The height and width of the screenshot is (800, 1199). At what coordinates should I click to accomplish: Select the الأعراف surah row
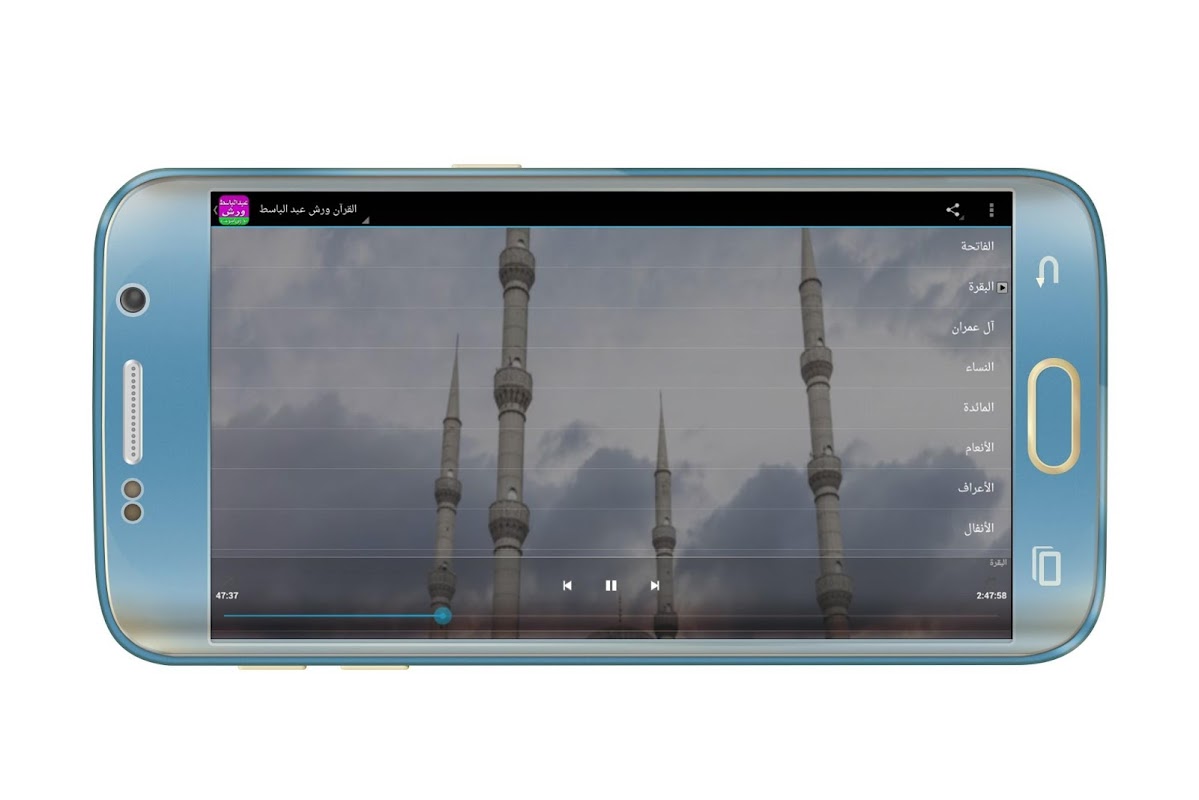[x=611, y=488]
